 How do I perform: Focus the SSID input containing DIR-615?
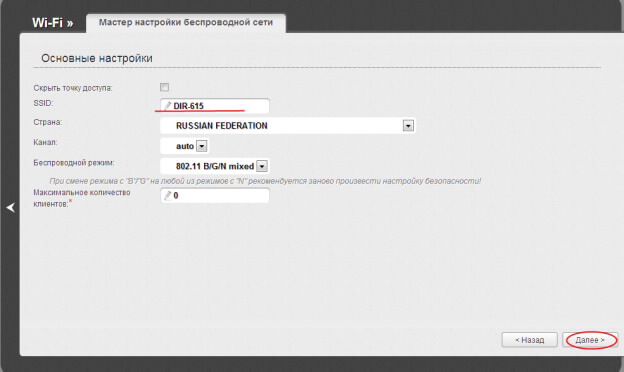(x=215, y=106)
